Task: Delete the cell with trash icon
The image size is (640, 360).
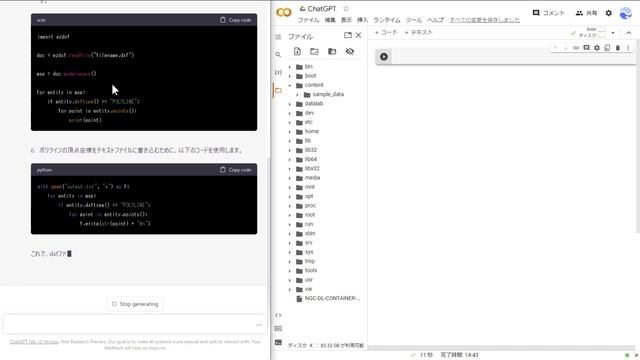Action: pyautogui.click(x=618, y=48)
